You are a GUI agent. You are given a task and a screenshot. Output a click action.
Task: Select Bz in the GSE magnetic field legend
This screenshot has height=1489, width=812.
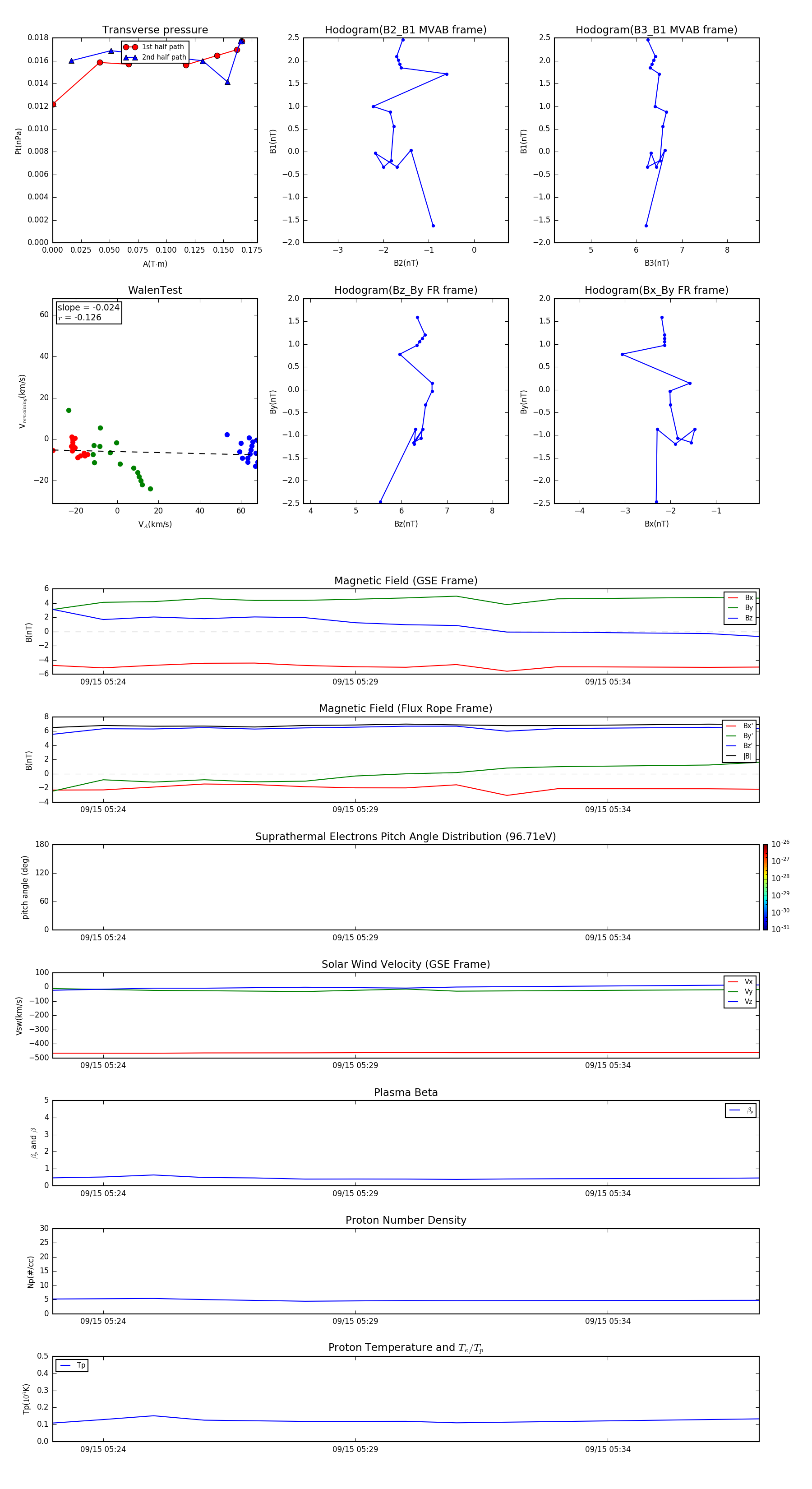click(740, 618)
